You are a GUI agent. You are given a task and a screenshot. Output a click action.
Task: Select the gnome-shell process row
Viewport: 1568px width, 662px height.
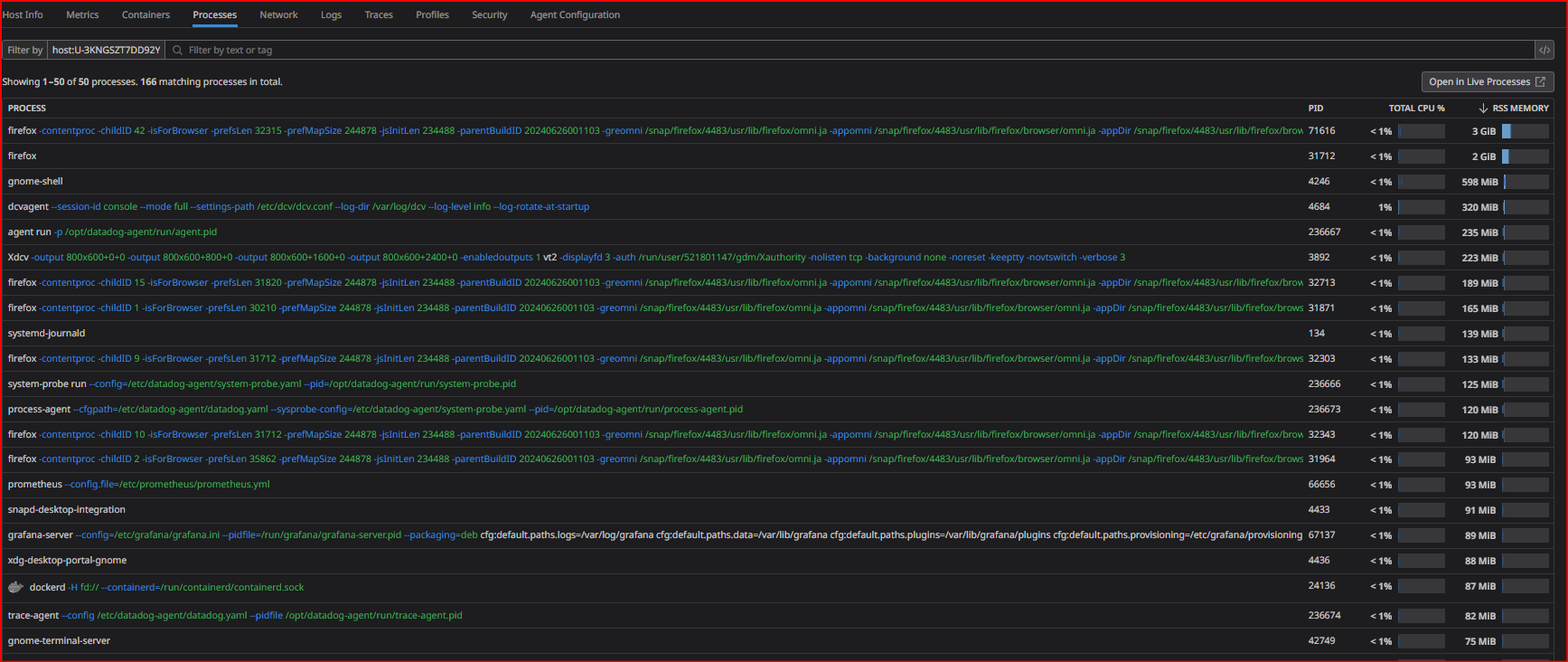pyautogui.click(x=36, y=182)
